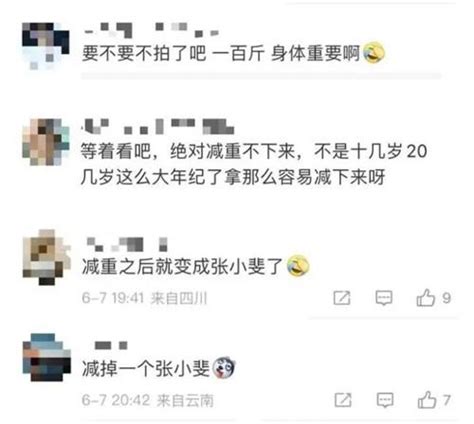Screen dimensions: 474x424
Task: Like the comment with 9 likes
Action: [426, 298]
